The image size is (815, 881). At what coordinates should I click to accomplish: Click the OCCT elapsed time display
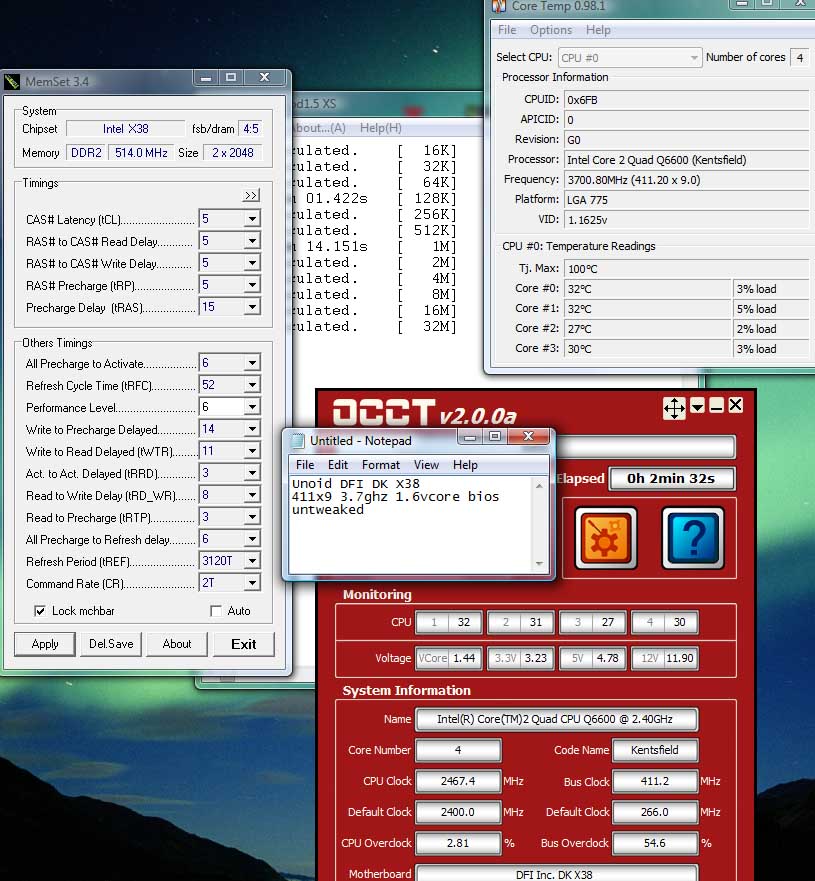671,479
